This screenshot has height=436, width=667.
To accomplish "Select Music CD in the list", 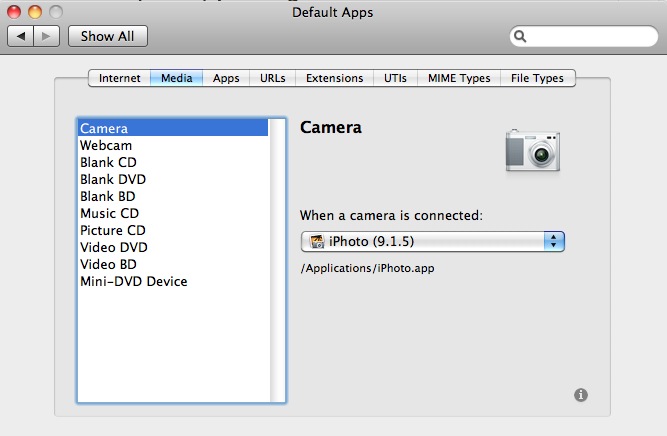I will (109, 213).
